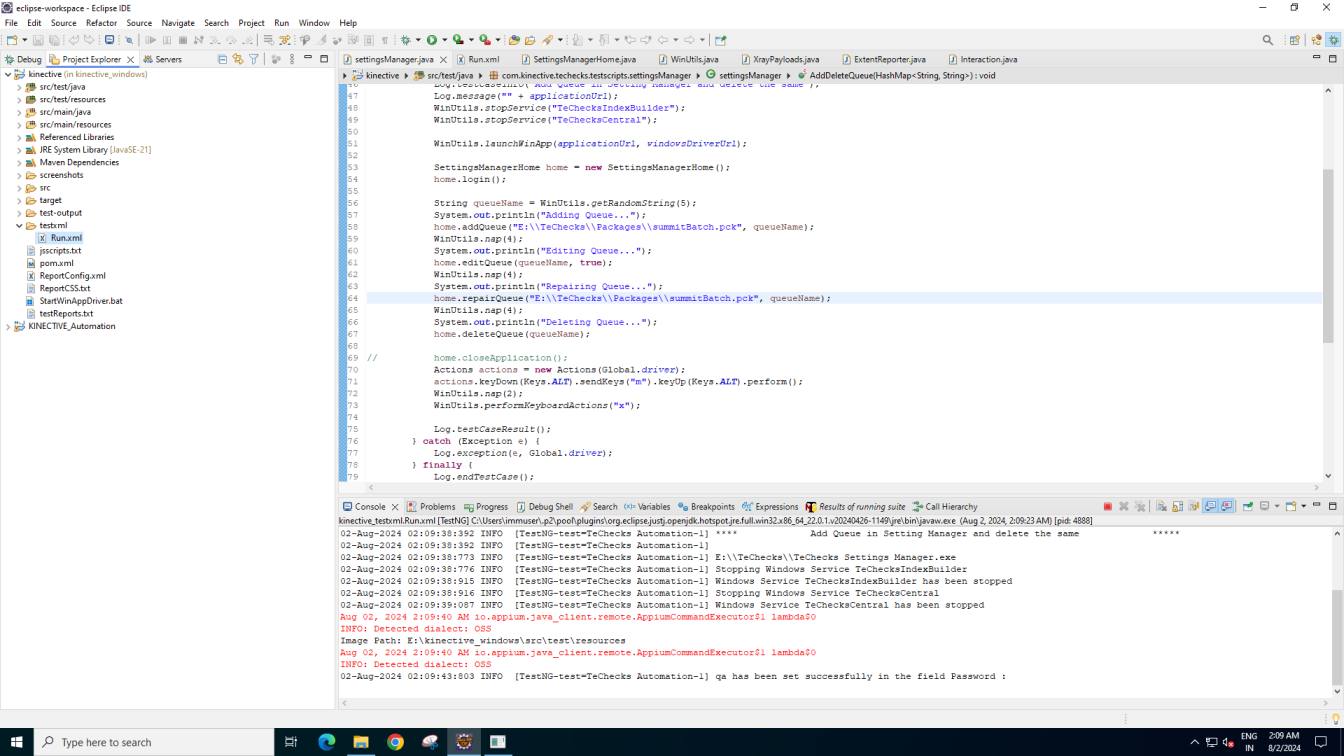Click the Run green play icon
Image resolution: width=1344 pixels, height=756 pixels.
tap(432, 40)
